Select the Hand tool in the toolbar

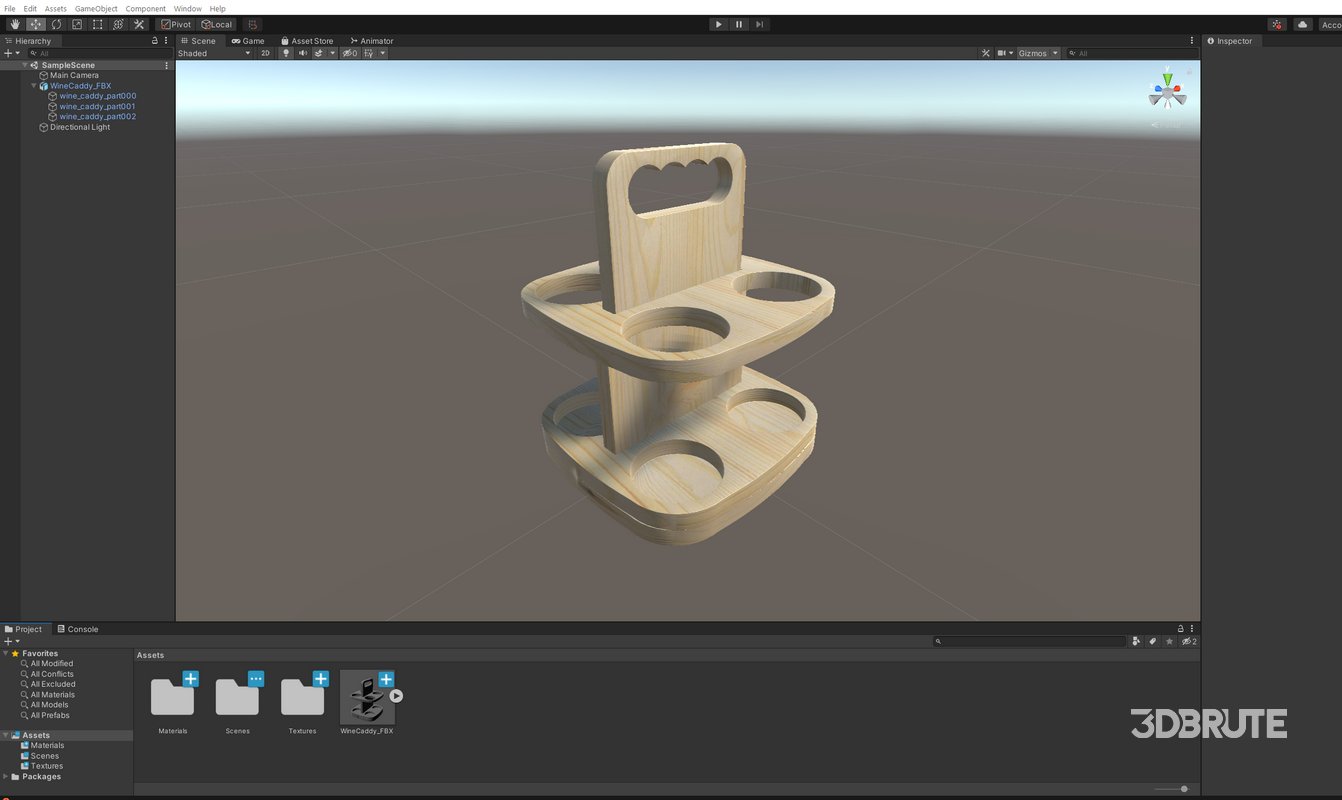(15, 24)
